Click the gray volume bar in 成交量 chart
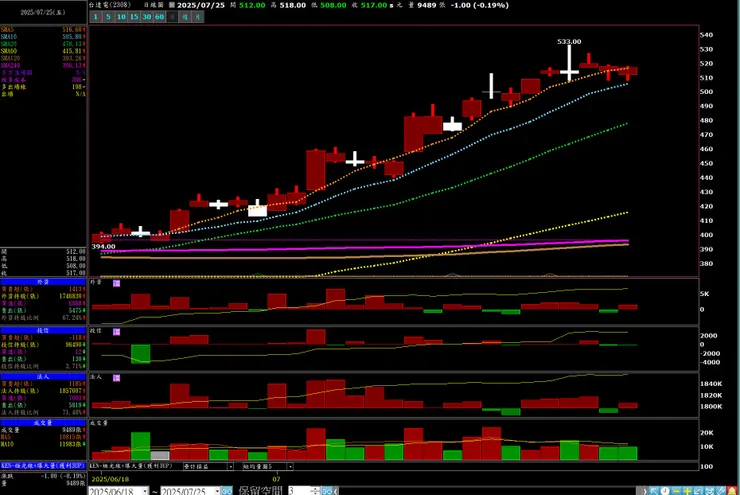 tap(160, 455)
